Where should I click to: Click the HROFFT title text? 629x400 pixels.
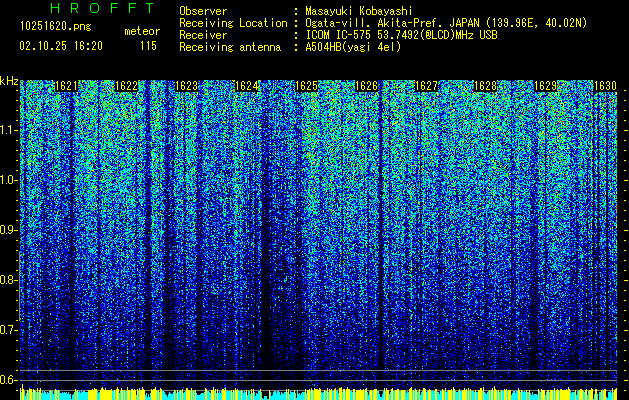[x=103, y=8]
